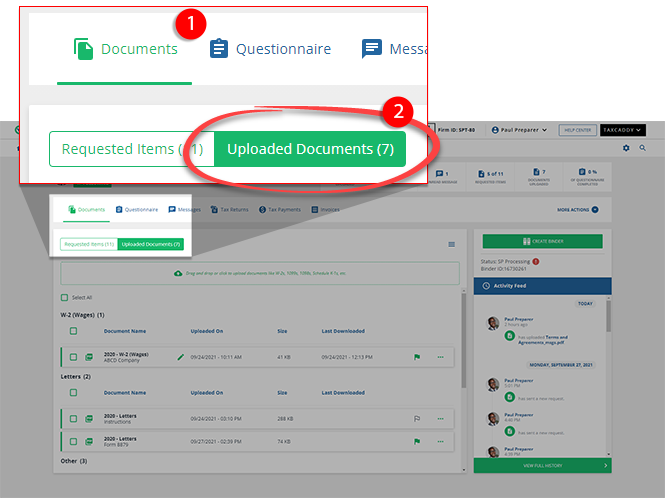Click the Activity Feed clock icon
This screenshot has height=498, width=665.
(486, 286)
